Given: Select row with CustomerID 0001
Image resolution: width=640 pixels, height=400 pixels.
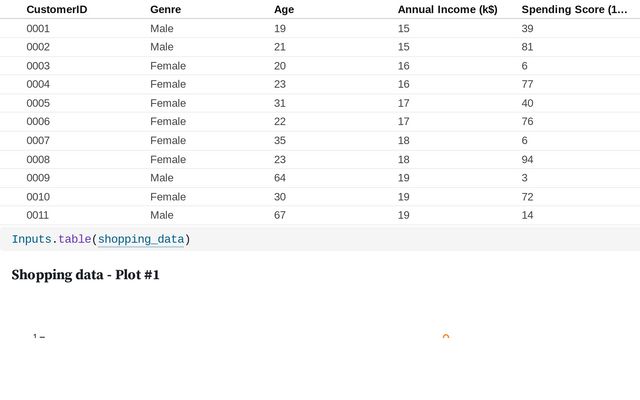Looking at the screenshot, I should pyautogui.click(x=320, y=29).
